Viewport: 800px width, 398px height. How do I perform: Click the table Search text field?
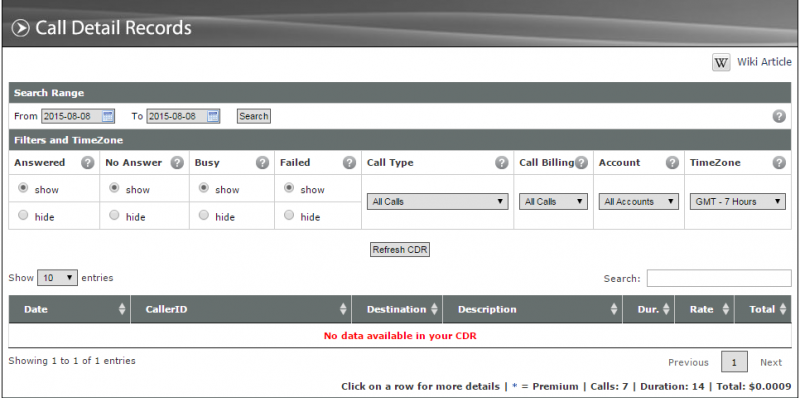(719, 279)
